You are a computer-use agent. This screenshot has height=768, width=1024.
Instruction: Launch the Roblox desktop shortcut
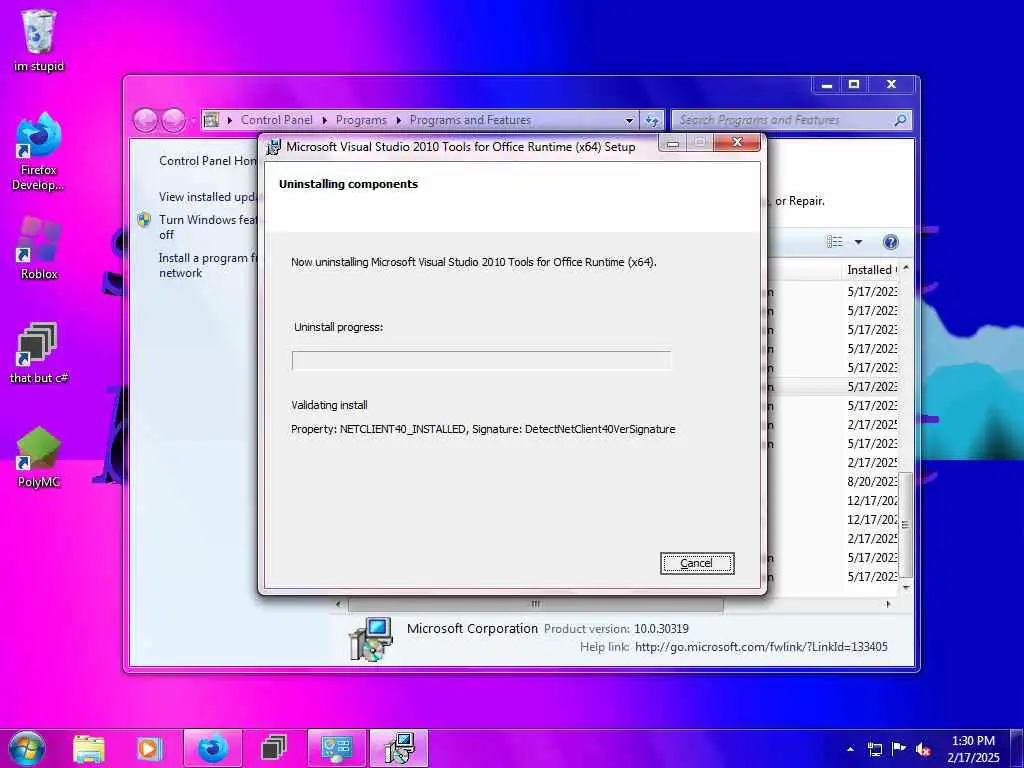pyautogui.click(x=39, y=248)
